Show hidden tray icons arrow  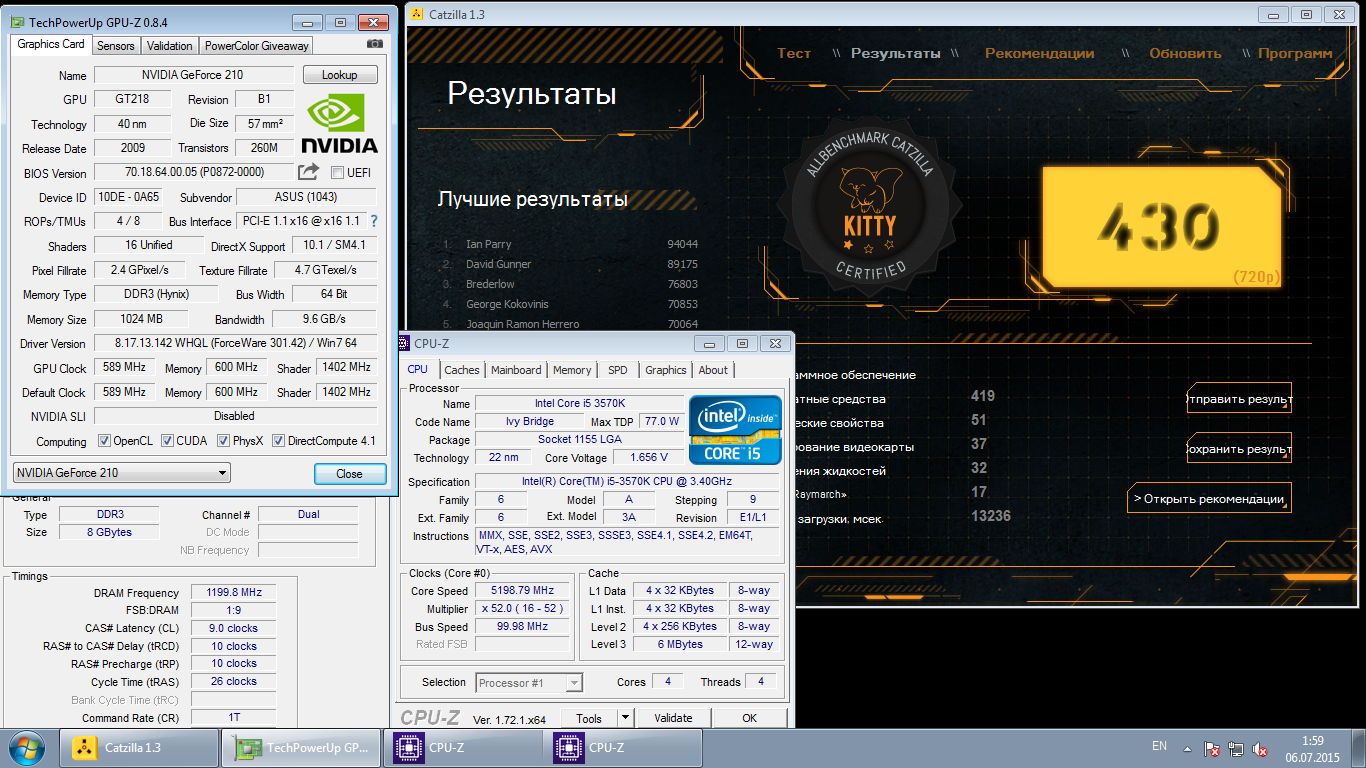[x=1187, y=748]
